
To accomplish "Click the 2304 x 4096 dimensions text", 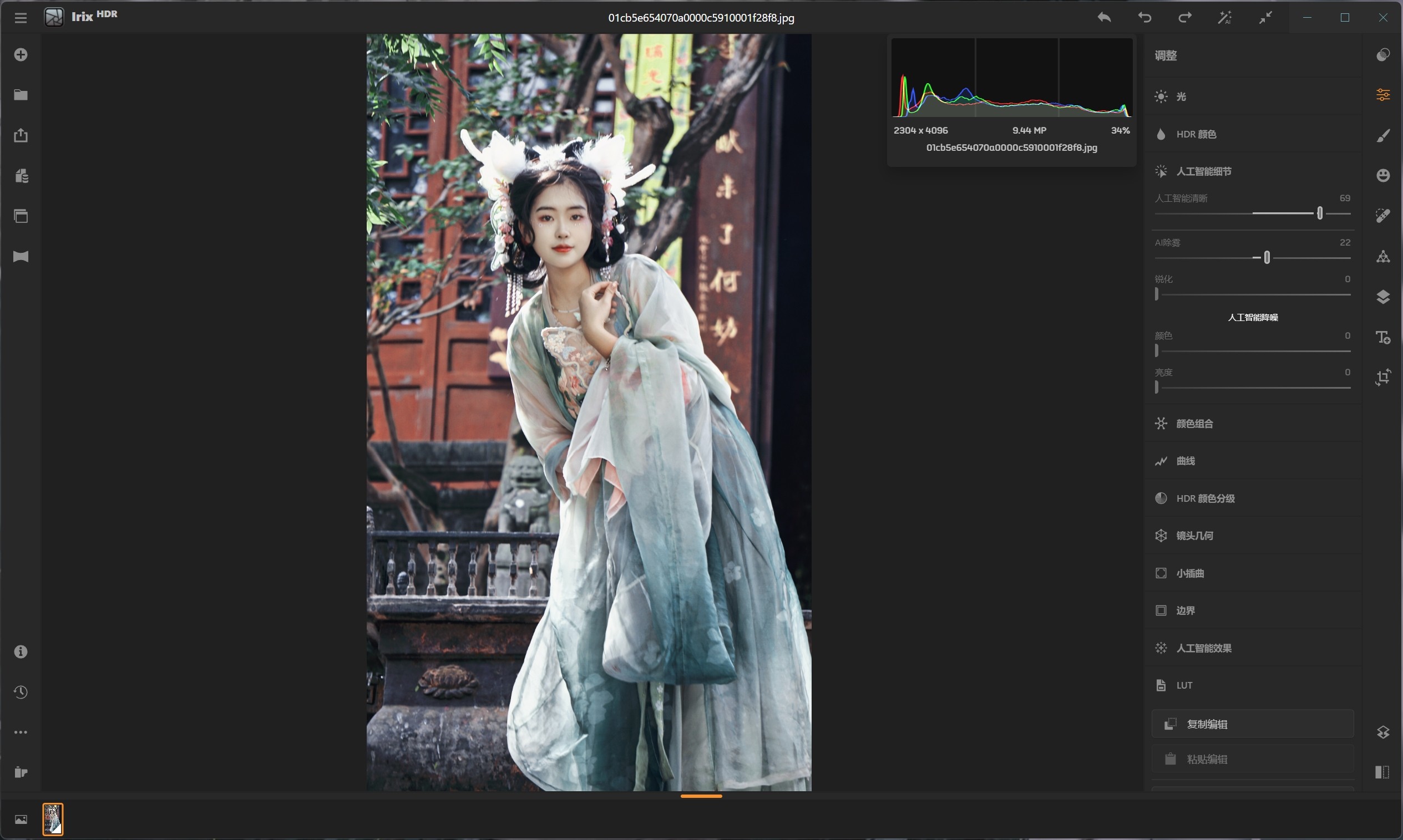I will (920, 130).
